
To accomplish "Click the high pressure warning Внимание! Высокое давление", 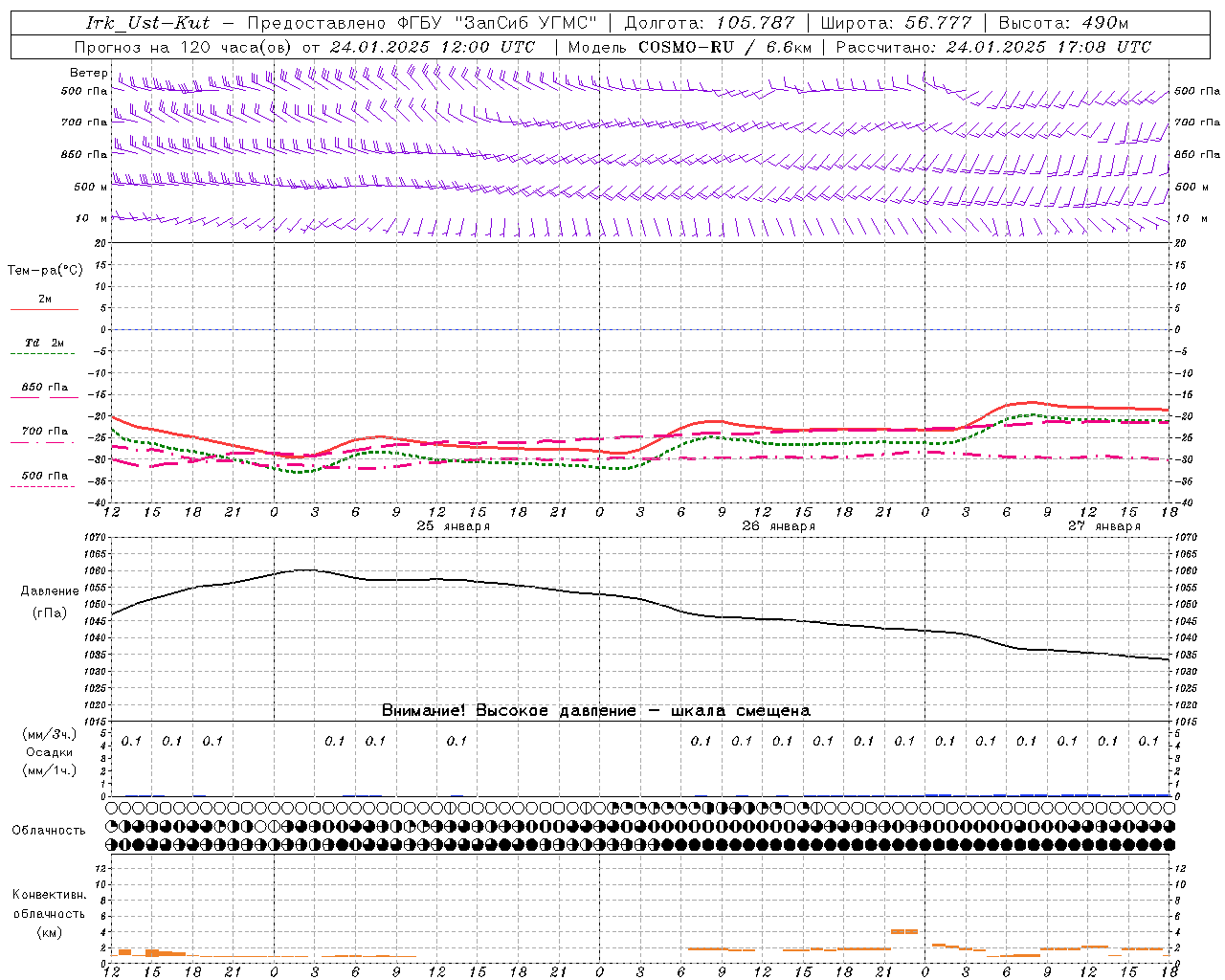I will (x=508, y=711).
